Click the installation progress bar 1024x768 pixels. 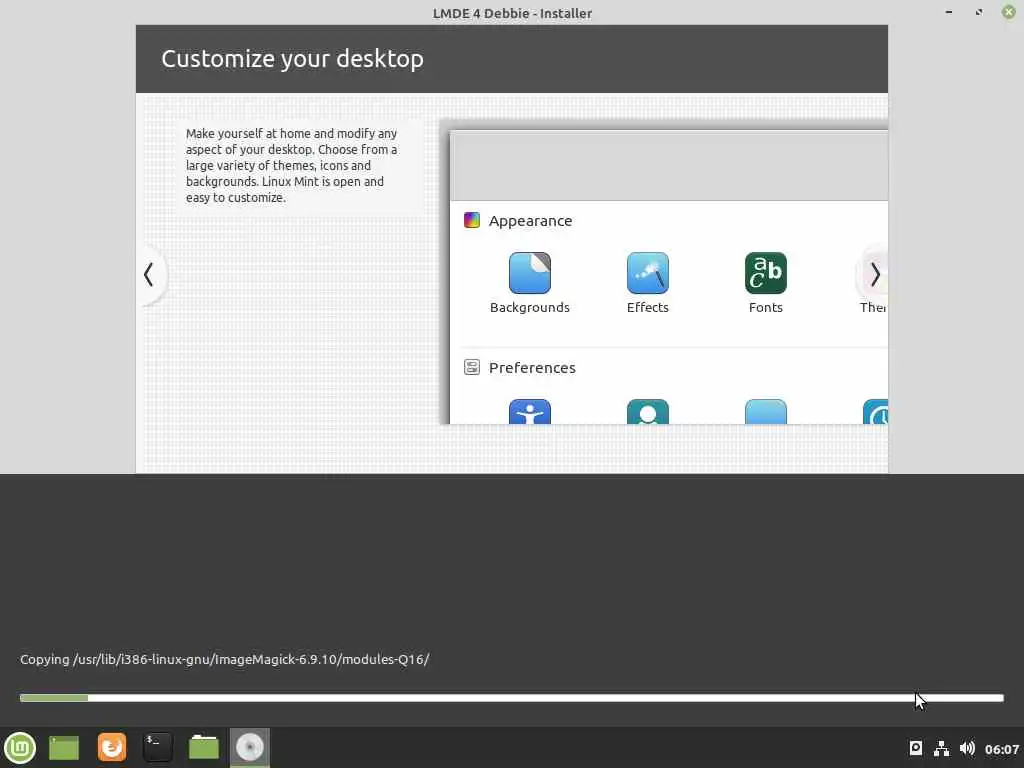511,698
